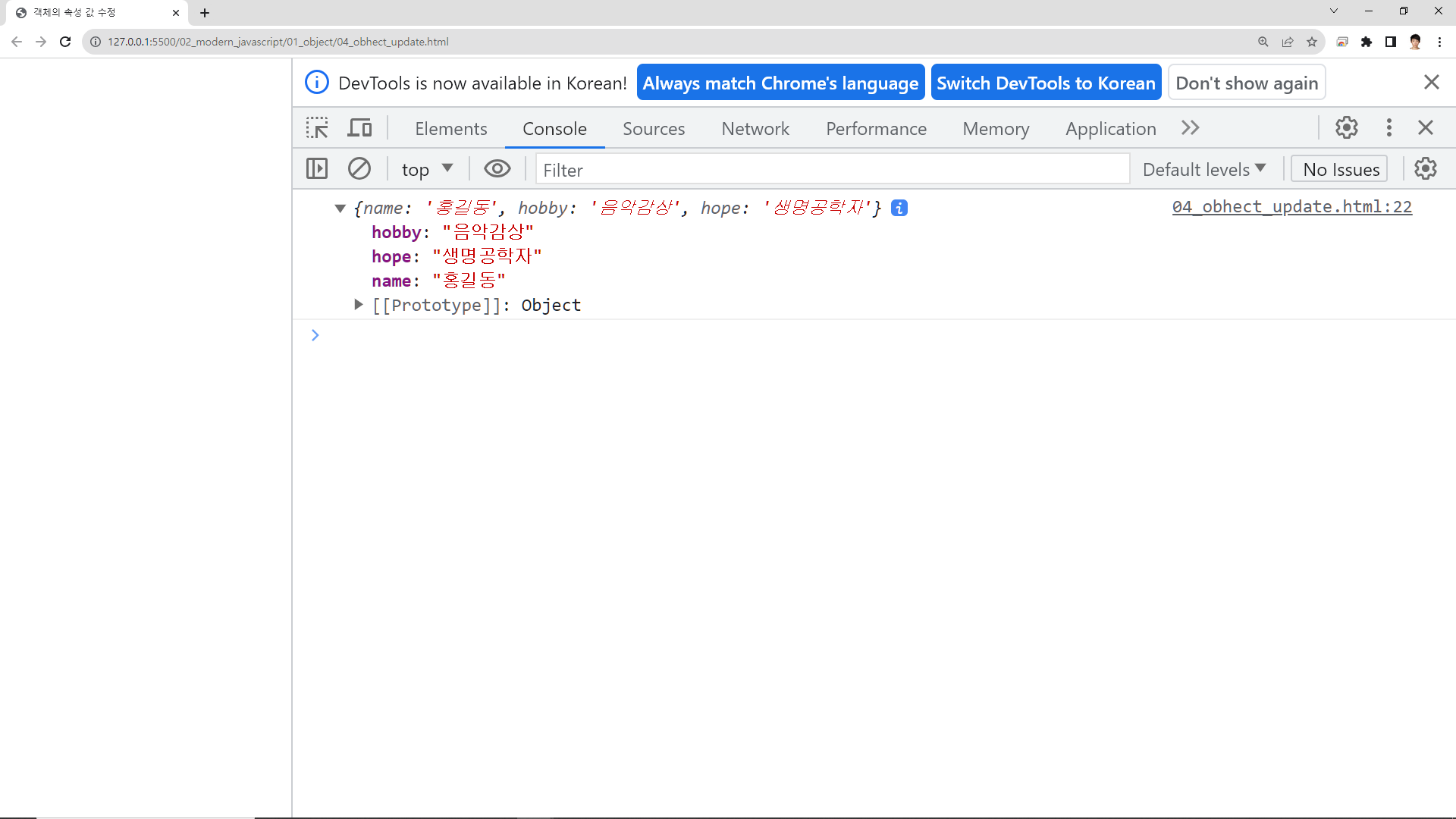Screen dimensions: 1456x819
Task: Open the top JavaScript context dropdown
Action: [x=427, y=169]
